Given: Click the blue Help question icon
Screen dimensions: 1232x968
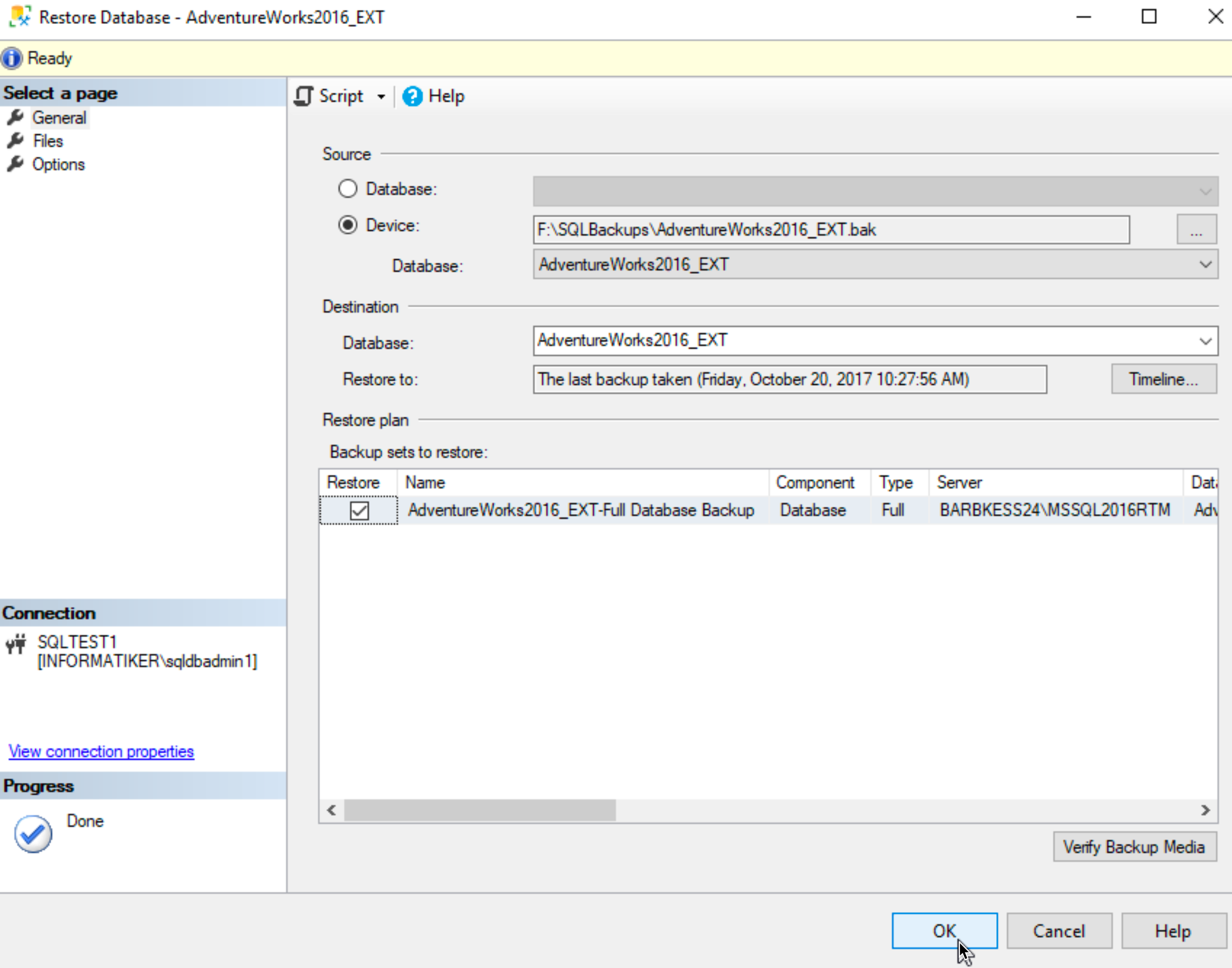Looking at the screenshot, I should point(412,96).
